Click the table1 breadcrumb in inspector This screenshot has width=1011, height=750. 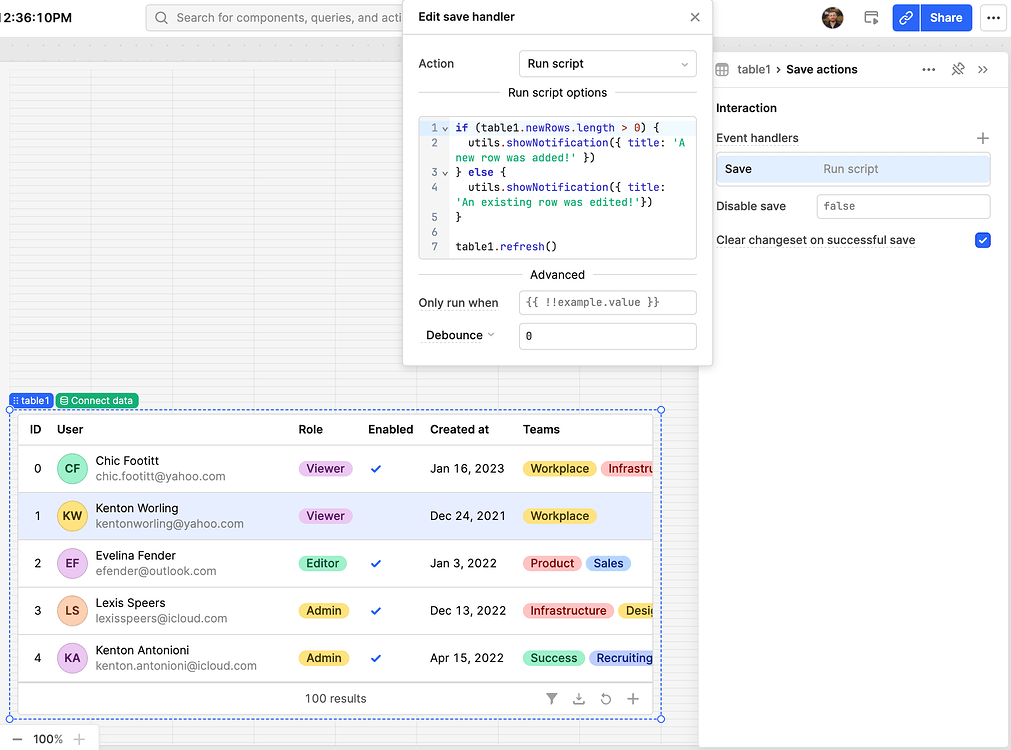754,70
